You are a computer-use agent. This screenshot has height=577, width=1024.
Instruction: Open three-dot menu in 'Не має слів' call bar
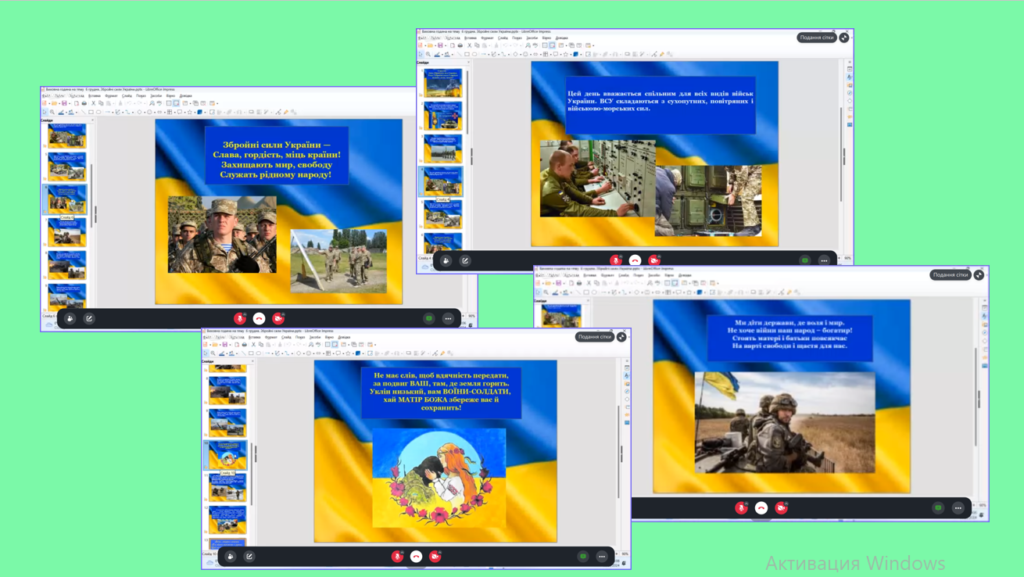point(603,556)
